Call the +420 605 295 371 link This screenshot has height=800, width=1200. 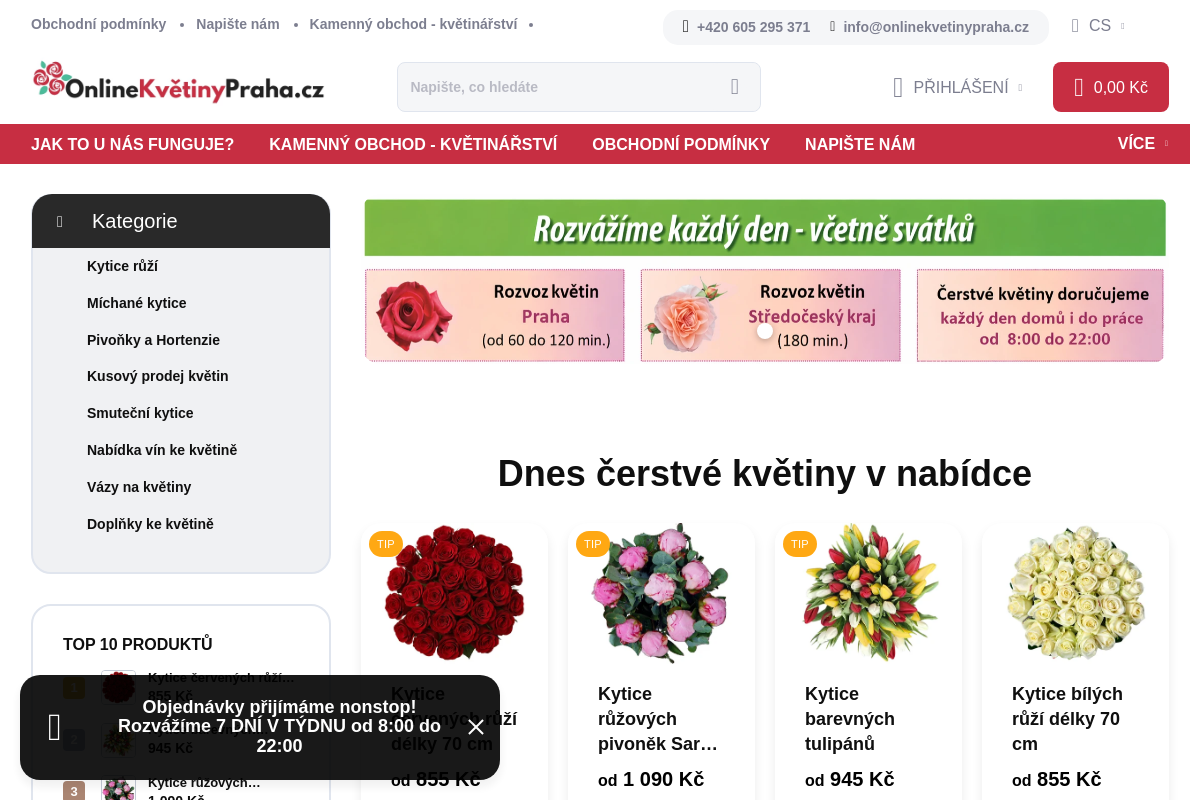[753, 27]
